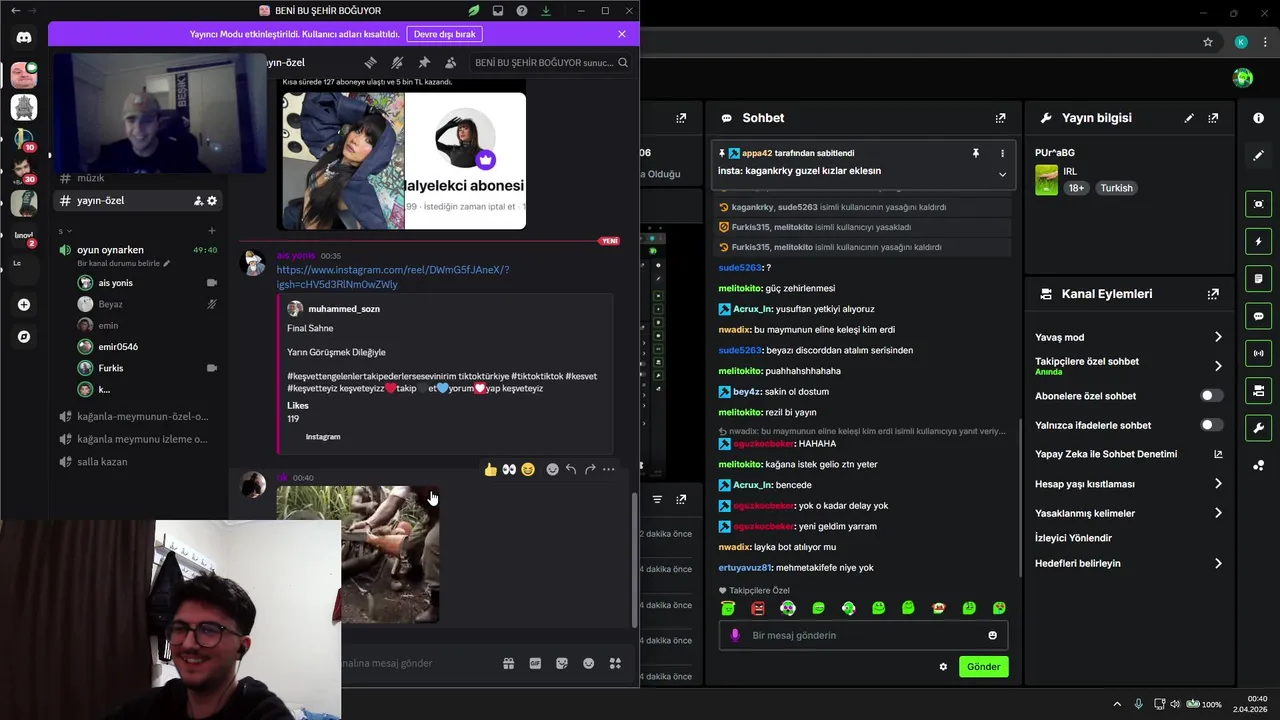Open Discord direct messages home icon
The width and height of the screenshot is (1280, 720).
(24, 38)
